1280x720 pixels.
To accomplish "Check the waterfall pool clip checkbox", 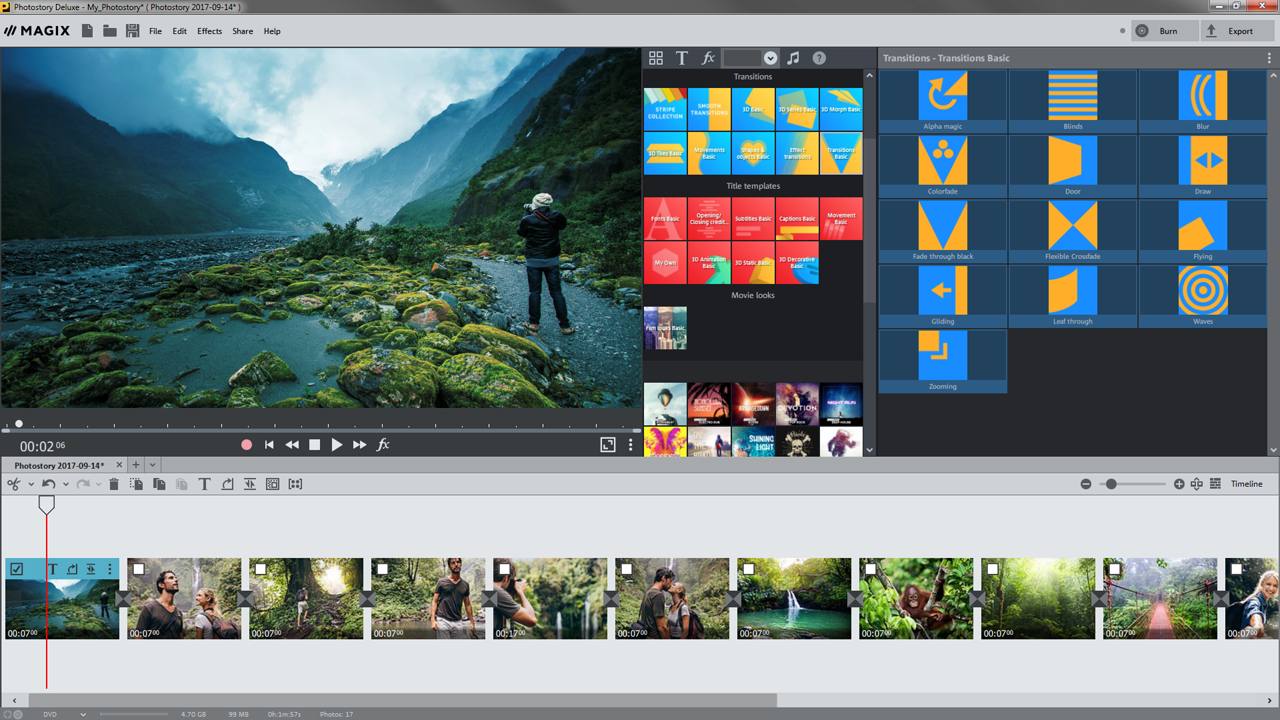I will 748,569.
